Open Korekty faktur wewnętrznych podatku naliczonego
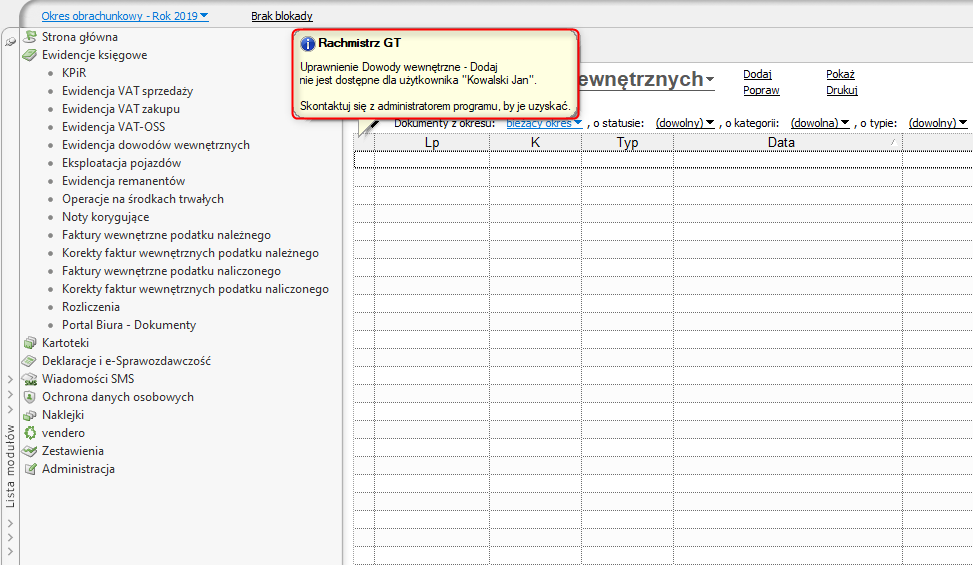The image size is (973, 565). (x=195, y=288)
